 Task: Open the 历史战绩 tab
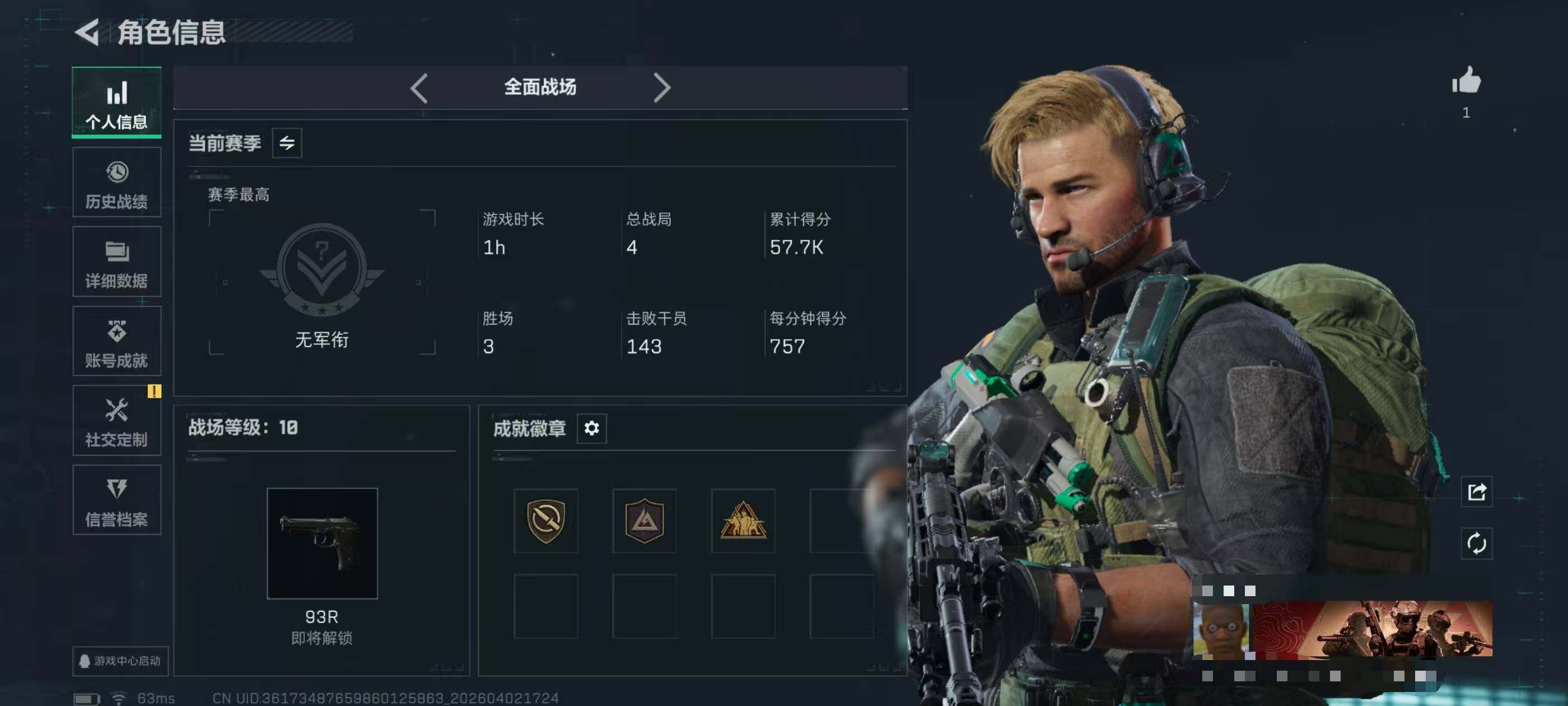(x=117, y=182)
